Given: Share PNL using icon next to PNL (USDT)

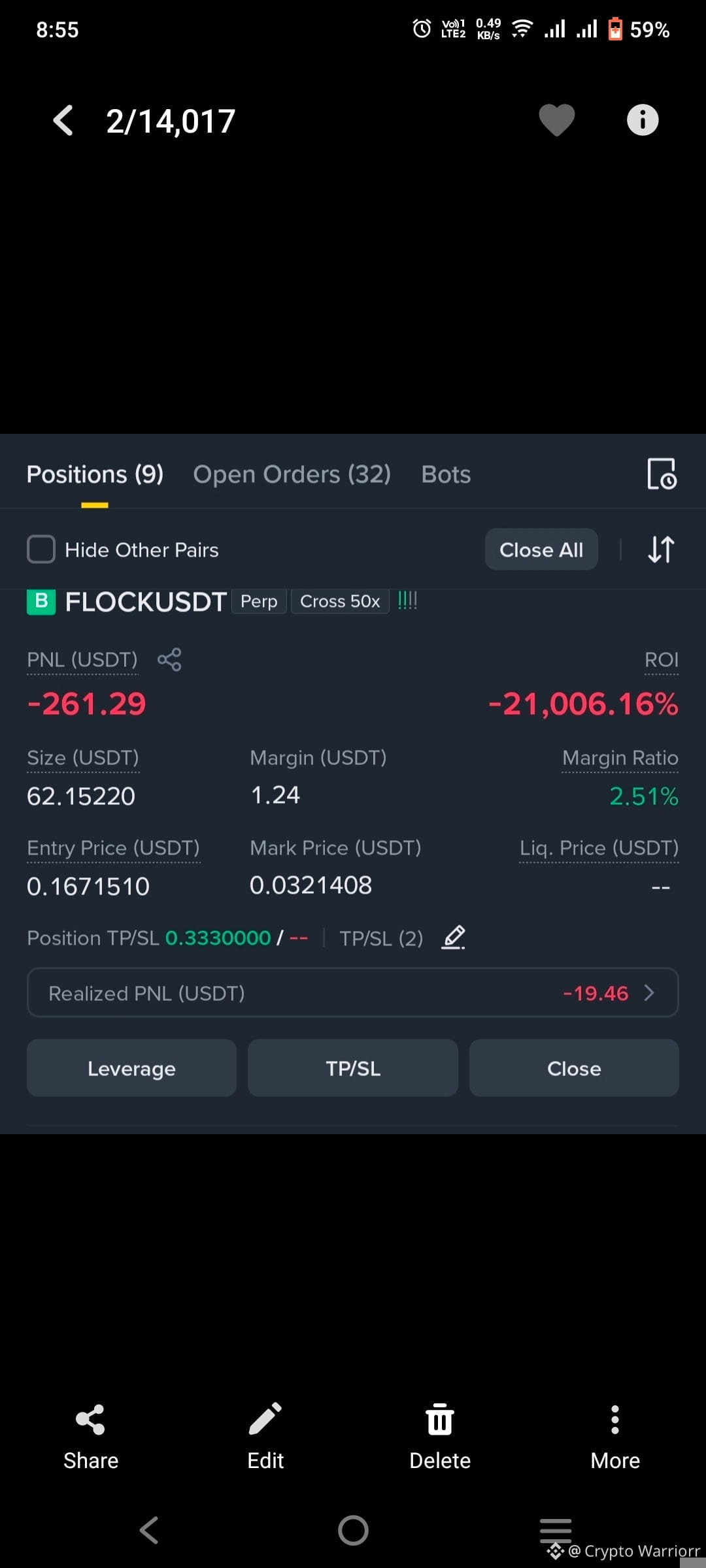Looking at the screenshot, I should [169, 659].
